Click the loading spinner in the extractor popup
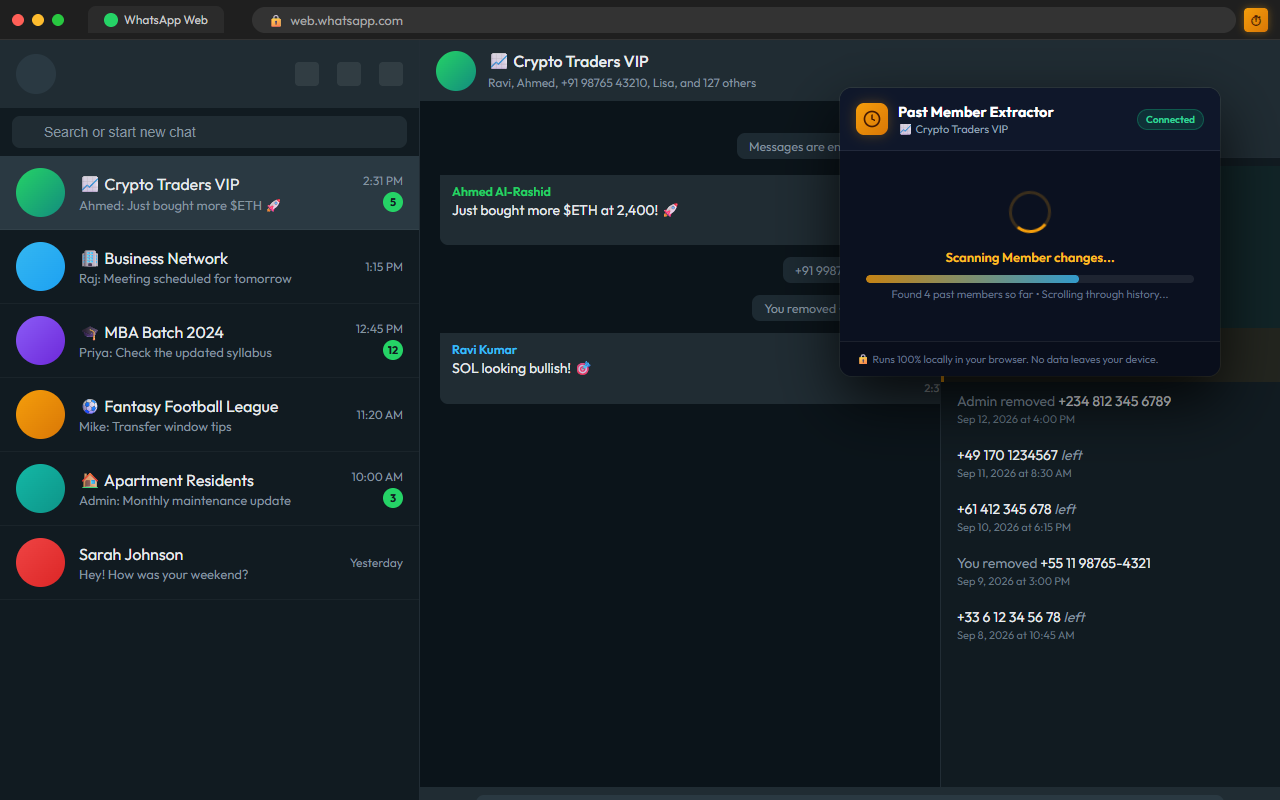 coord(1030,212)
